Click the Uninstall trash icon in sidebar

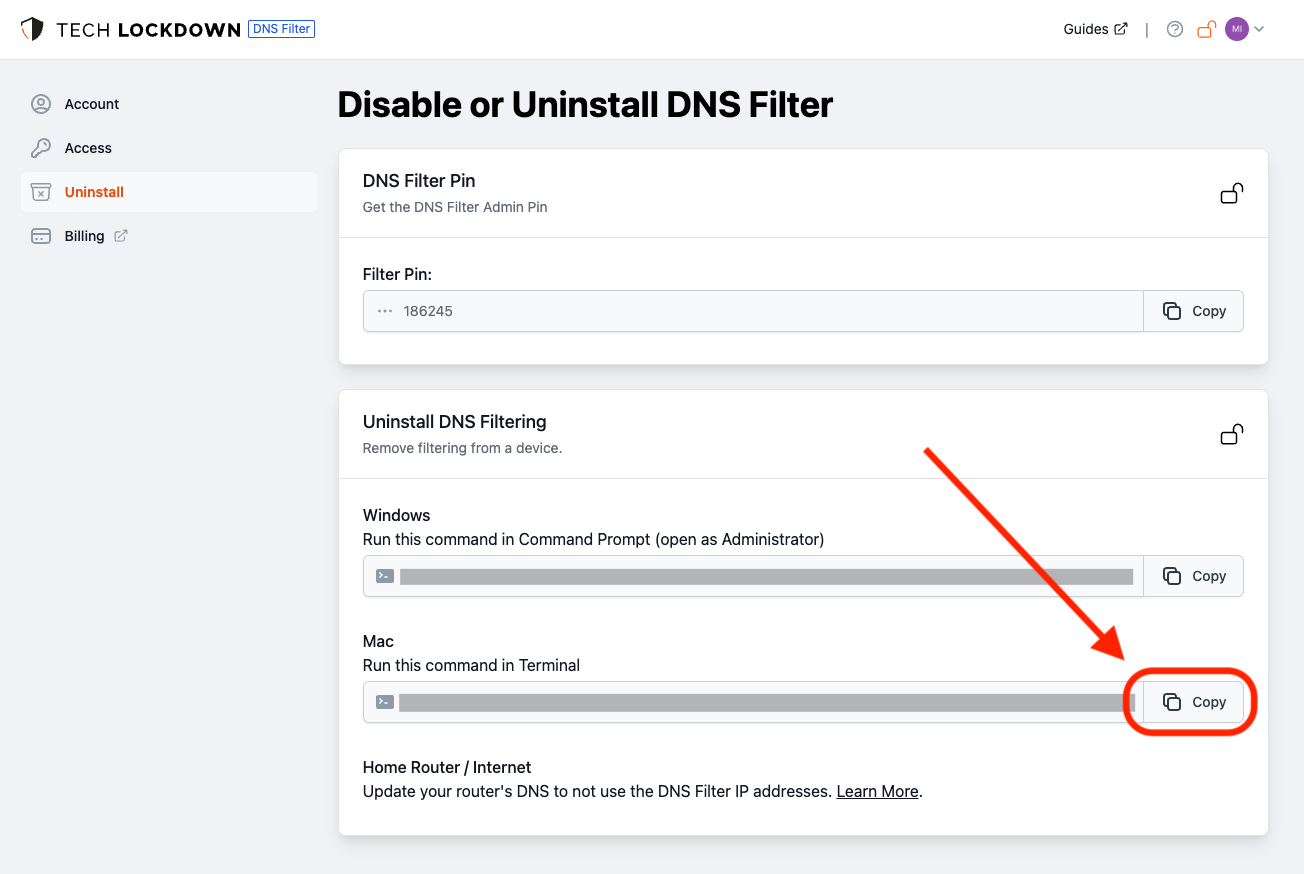point(40,191)
